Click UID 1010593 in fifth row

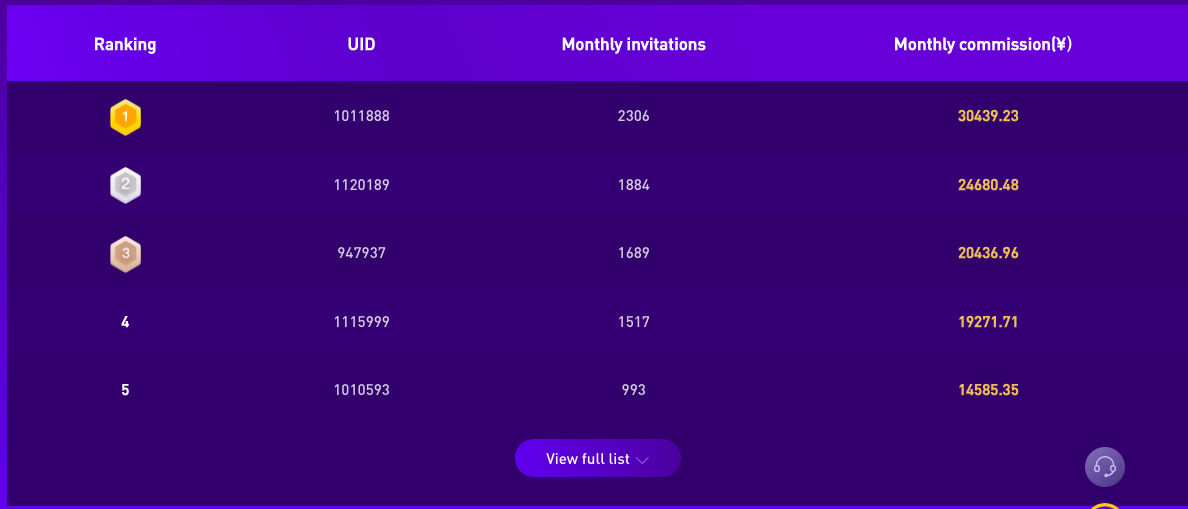point(361,390)
